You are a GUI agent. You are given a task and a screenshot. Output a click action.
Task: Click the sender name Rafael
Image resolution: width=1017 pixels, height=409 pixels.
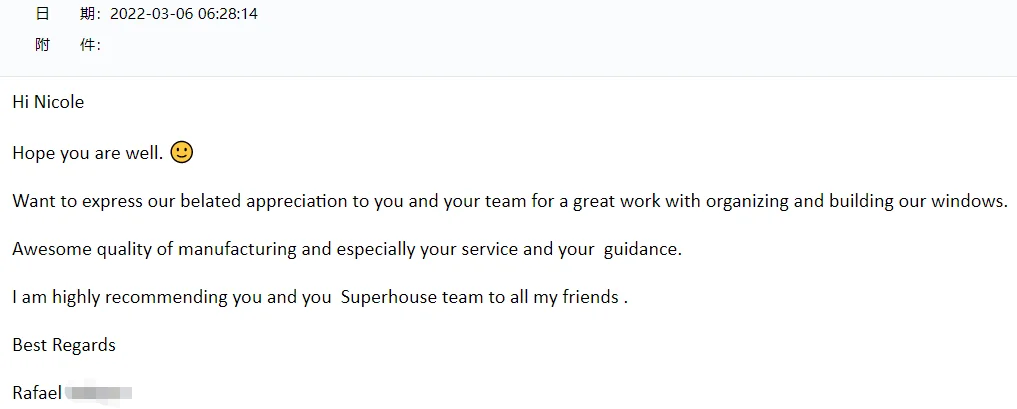click(x=37, y=393)
